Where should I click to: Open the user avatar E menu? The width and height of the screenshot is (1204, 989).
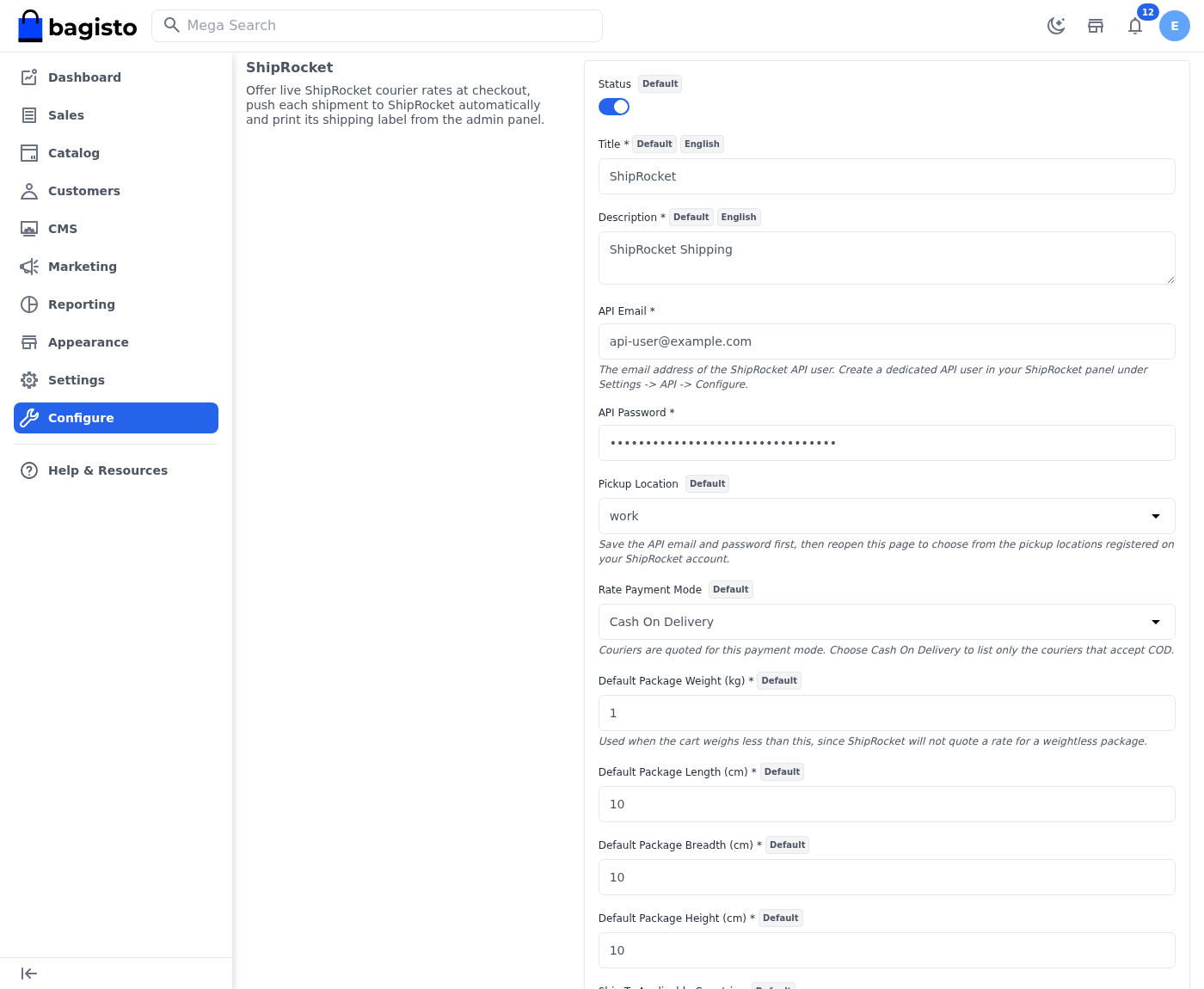tap(1175, 26)
